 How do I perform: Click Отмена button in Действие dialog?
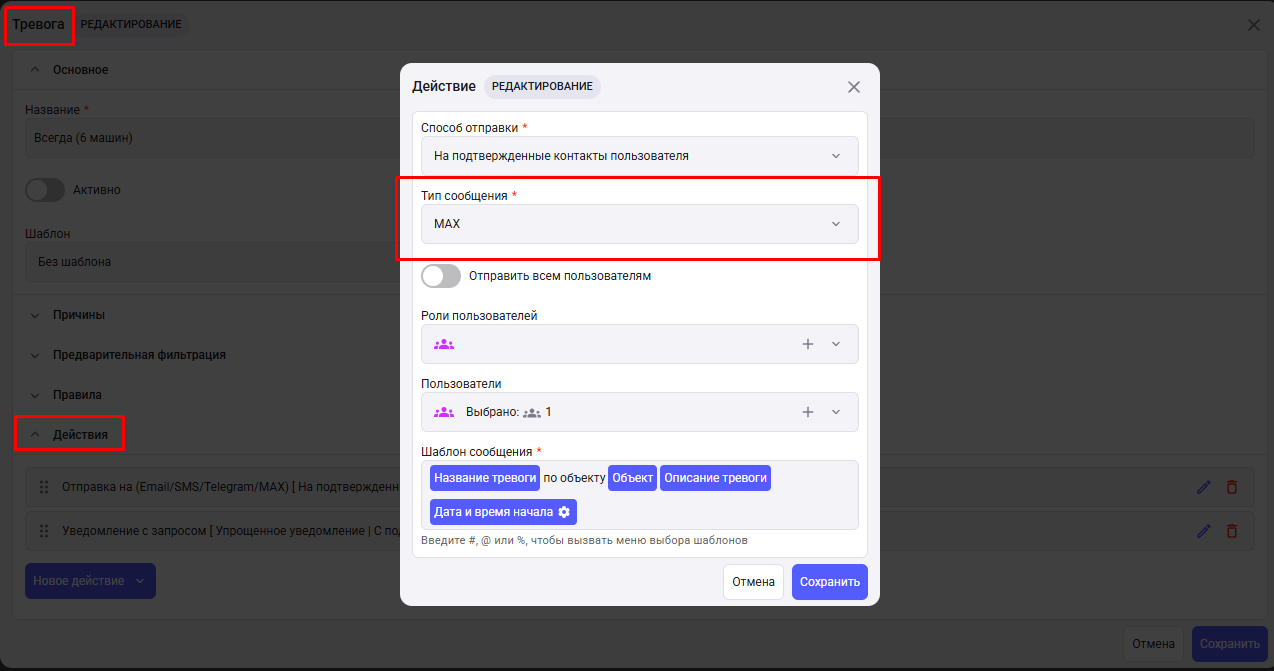(753, 582)
